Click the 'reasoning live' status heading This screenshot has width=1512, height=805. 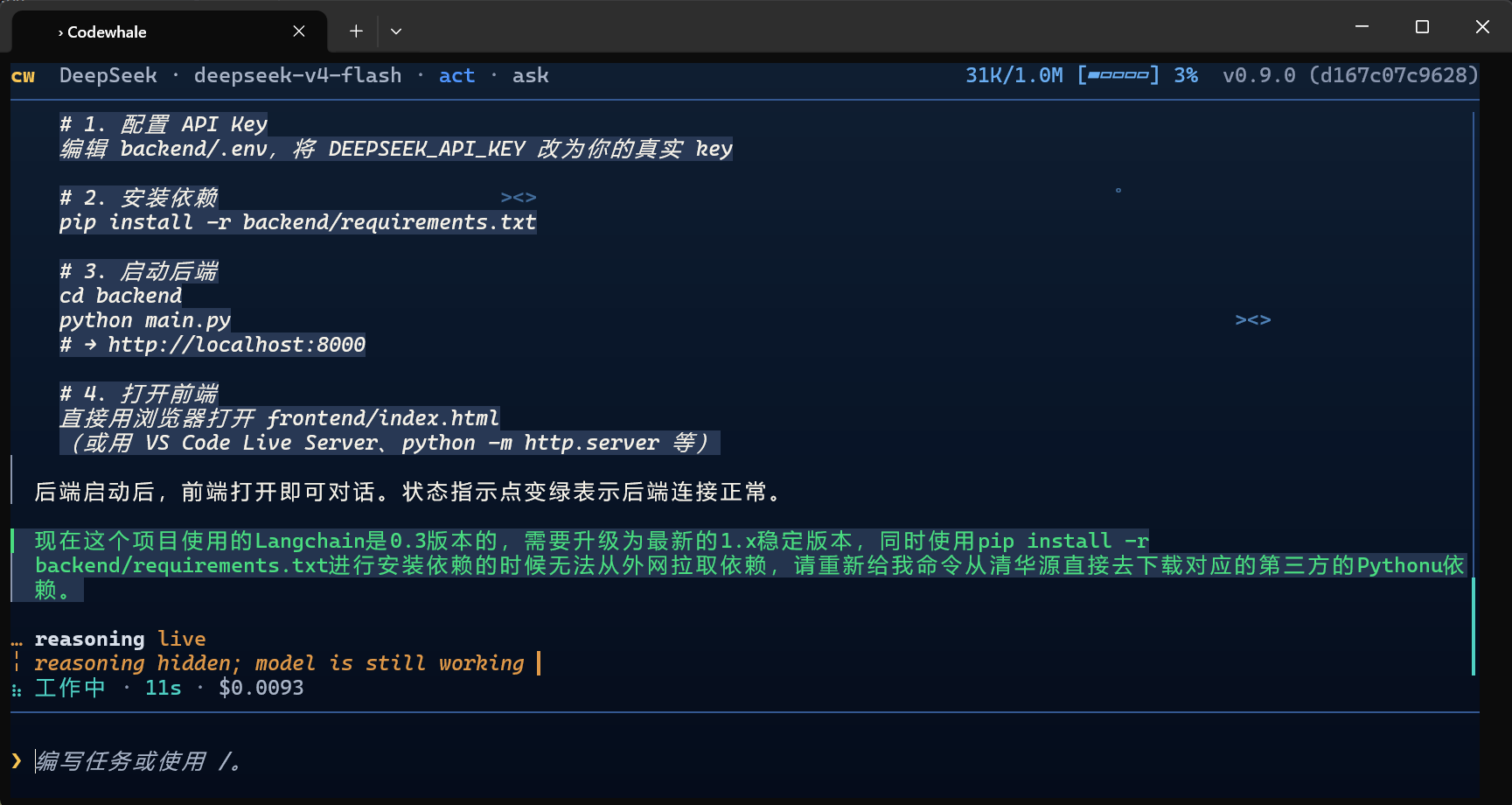(x=121, y=639)
